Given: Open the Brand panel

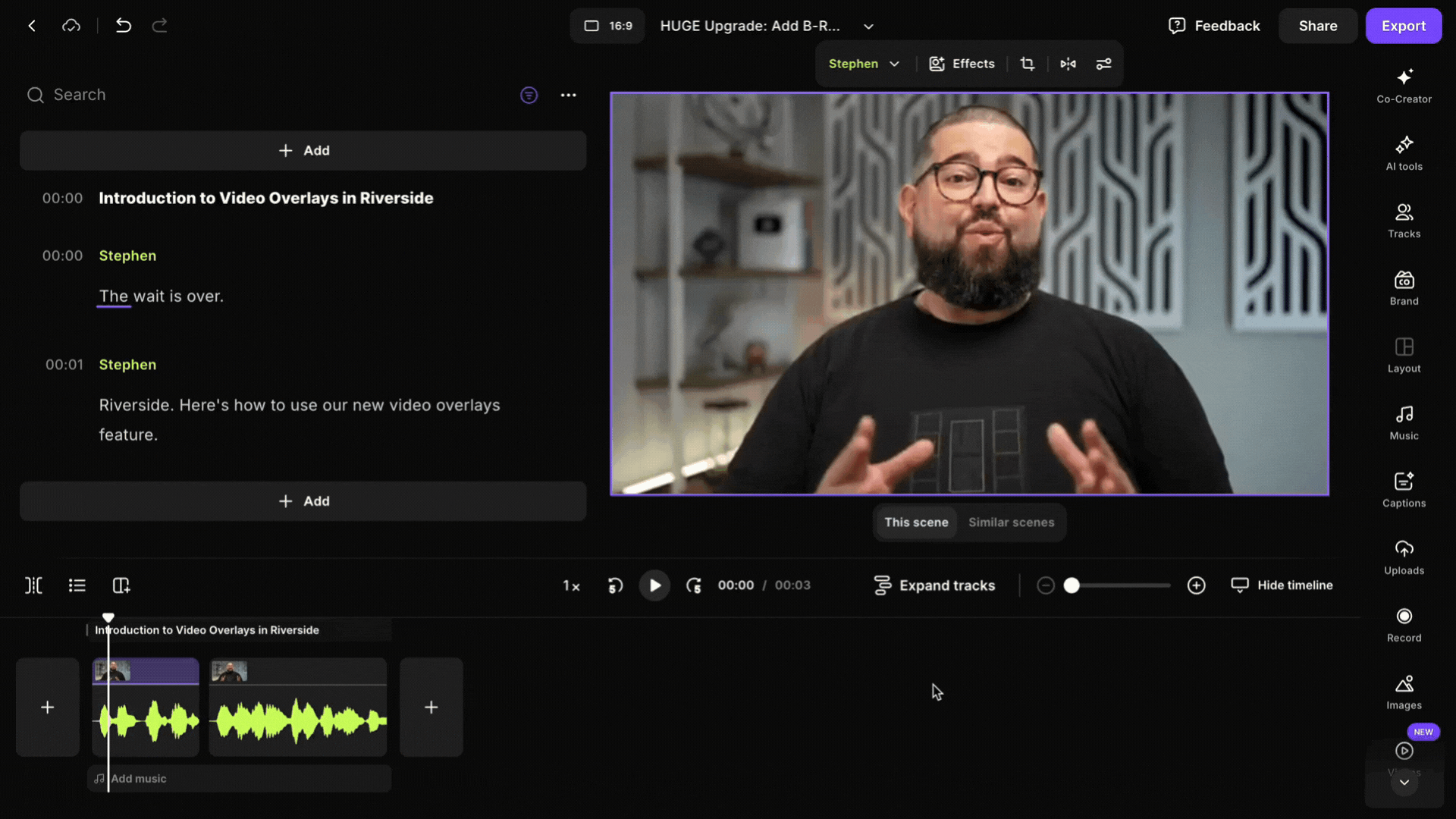Looking at the screenshot, I should (1404, 288).
